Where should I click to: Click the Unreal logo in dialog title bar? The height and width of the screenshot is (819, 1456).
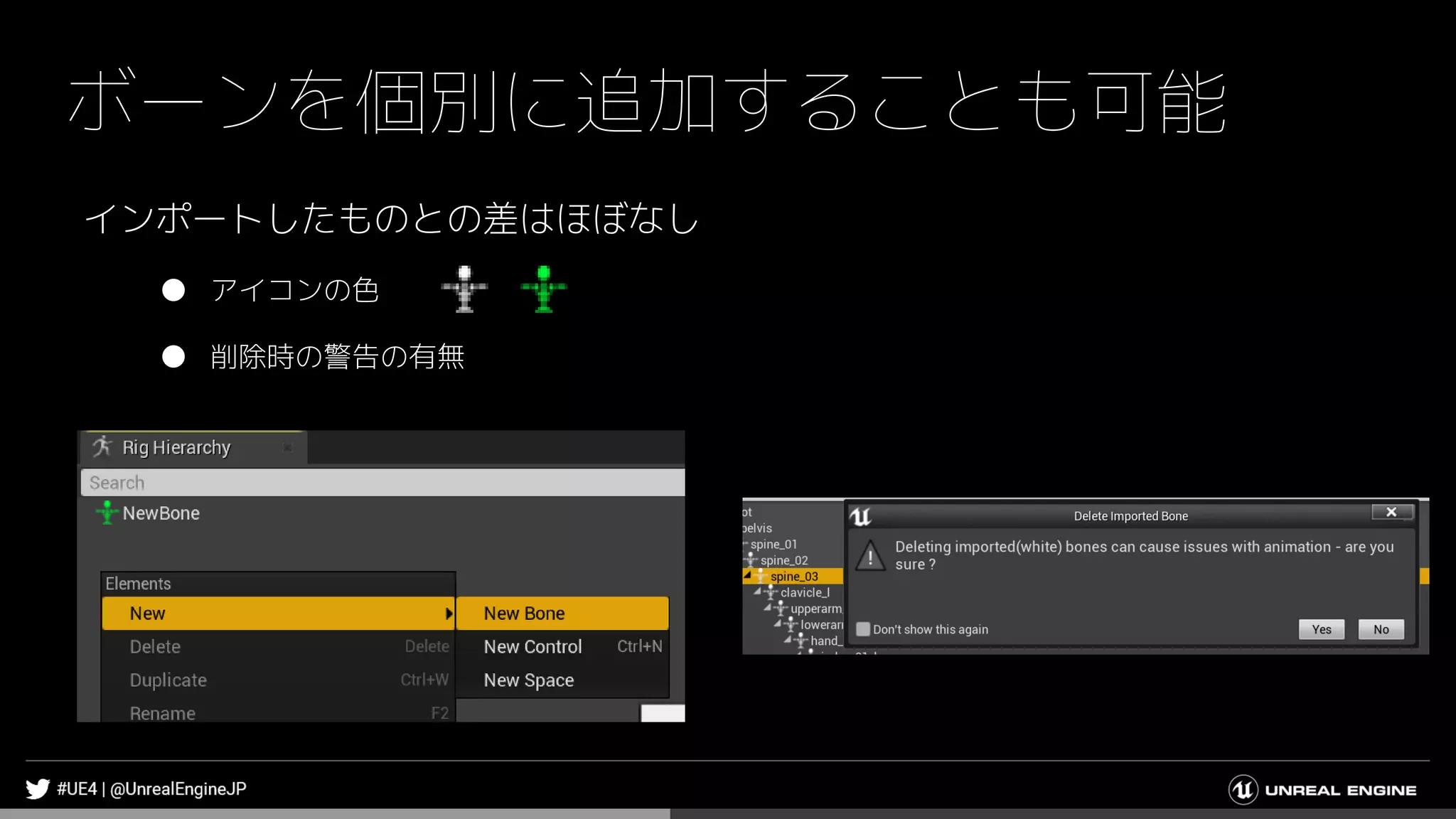pos(861,516)
